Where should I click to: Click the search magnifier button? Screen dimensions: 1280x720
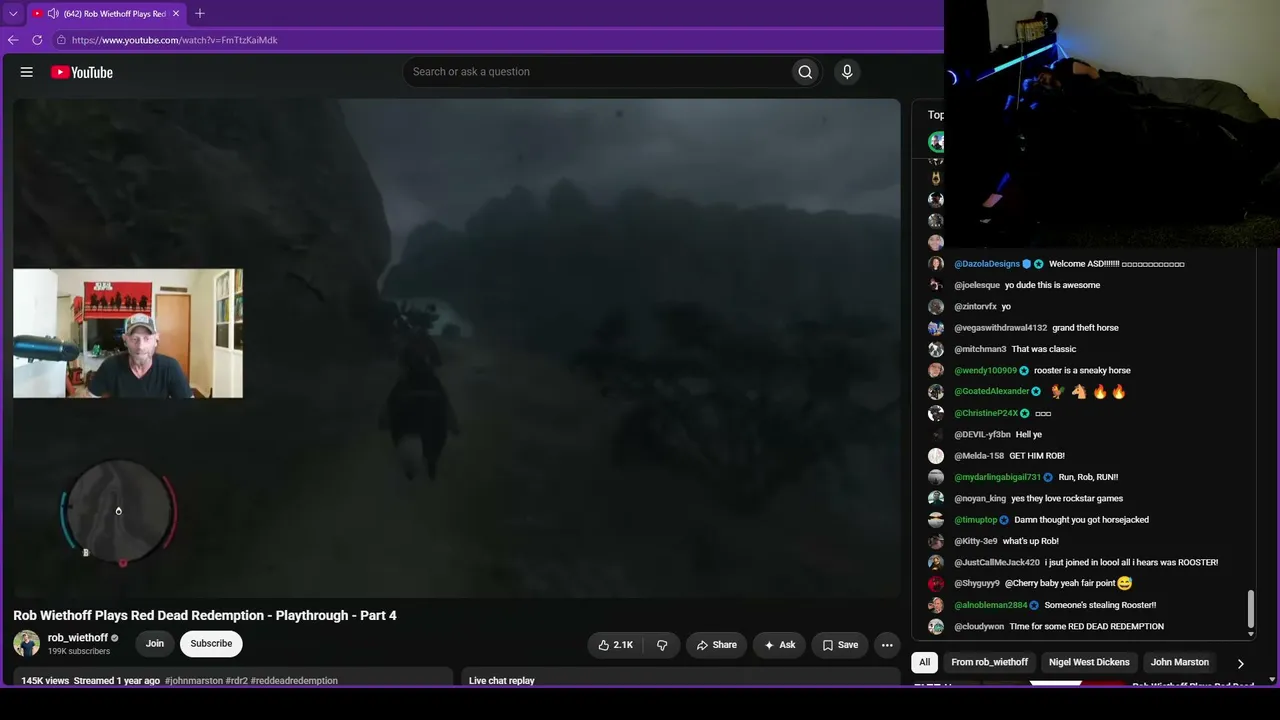coord(805,72)
